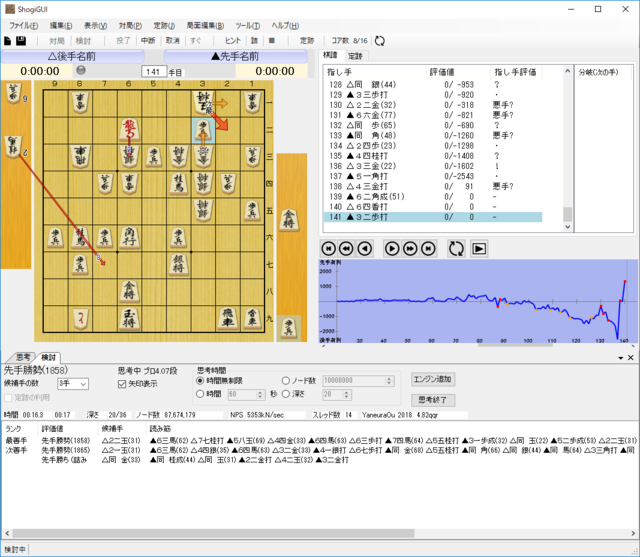Image resolution: width=640 pixels, height=557 pixels.
Task: Click the 中断 toolbar button
Action: pos(148,41)
